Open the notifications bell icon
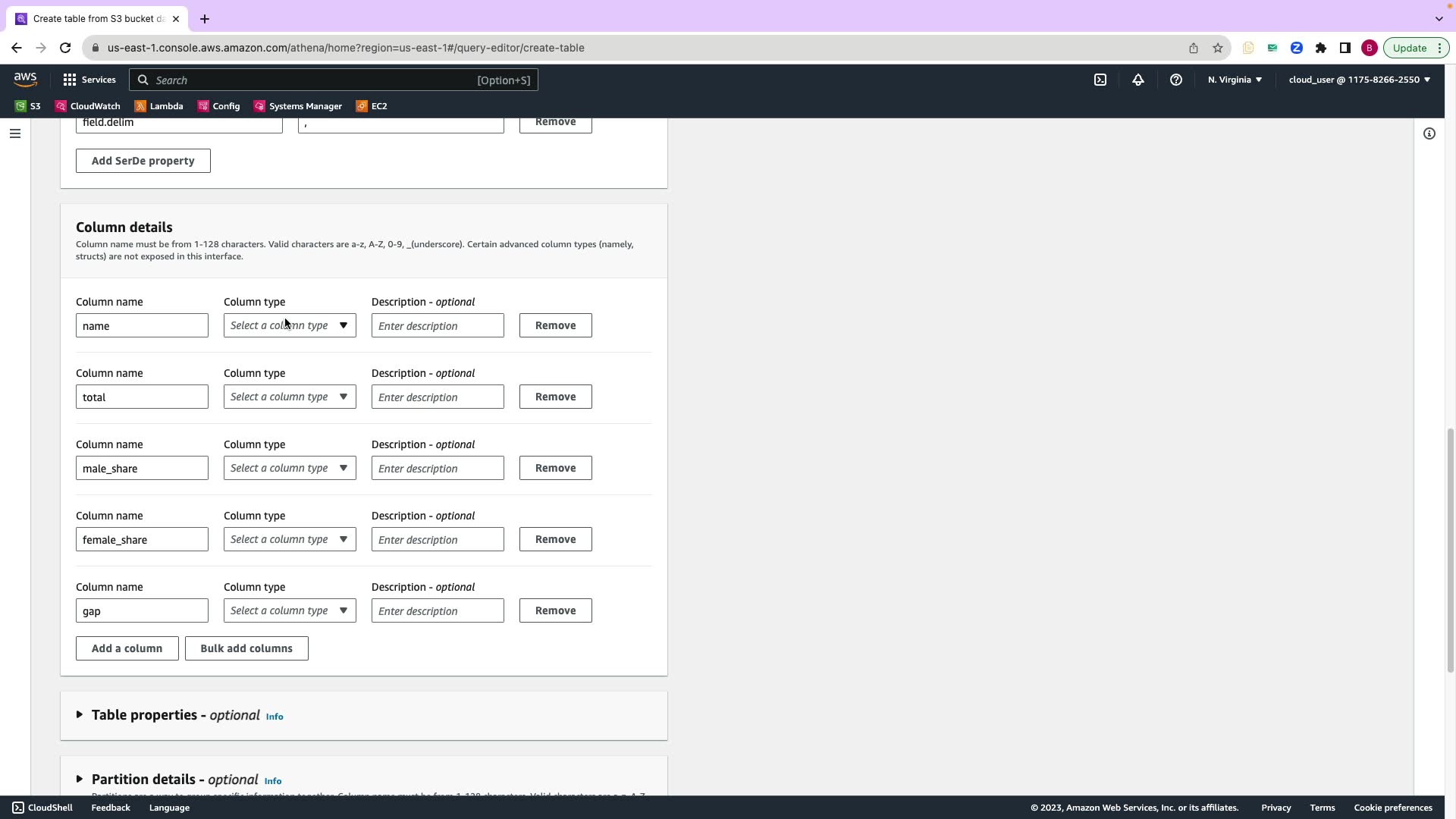The height and width of the screenshot is (819, 1456). click(1137, 80)
